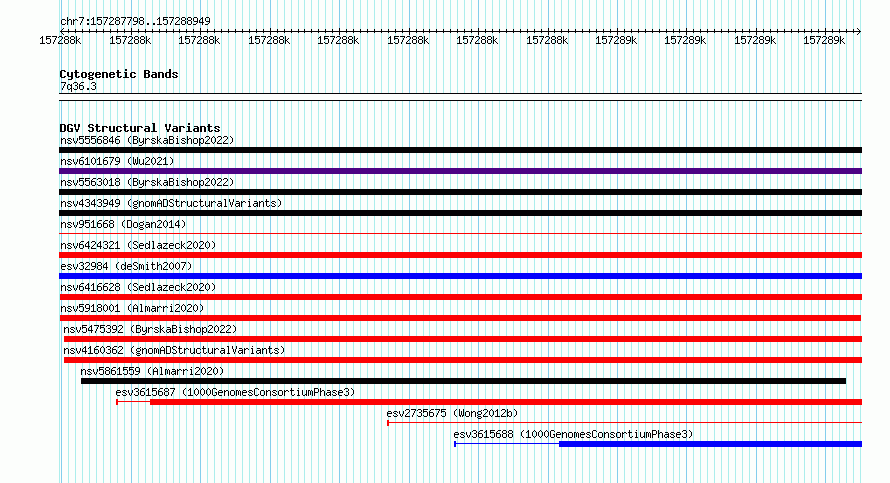Click the thin blue start segment of esv3615688
Screen dimensions: 890x483
506,444
